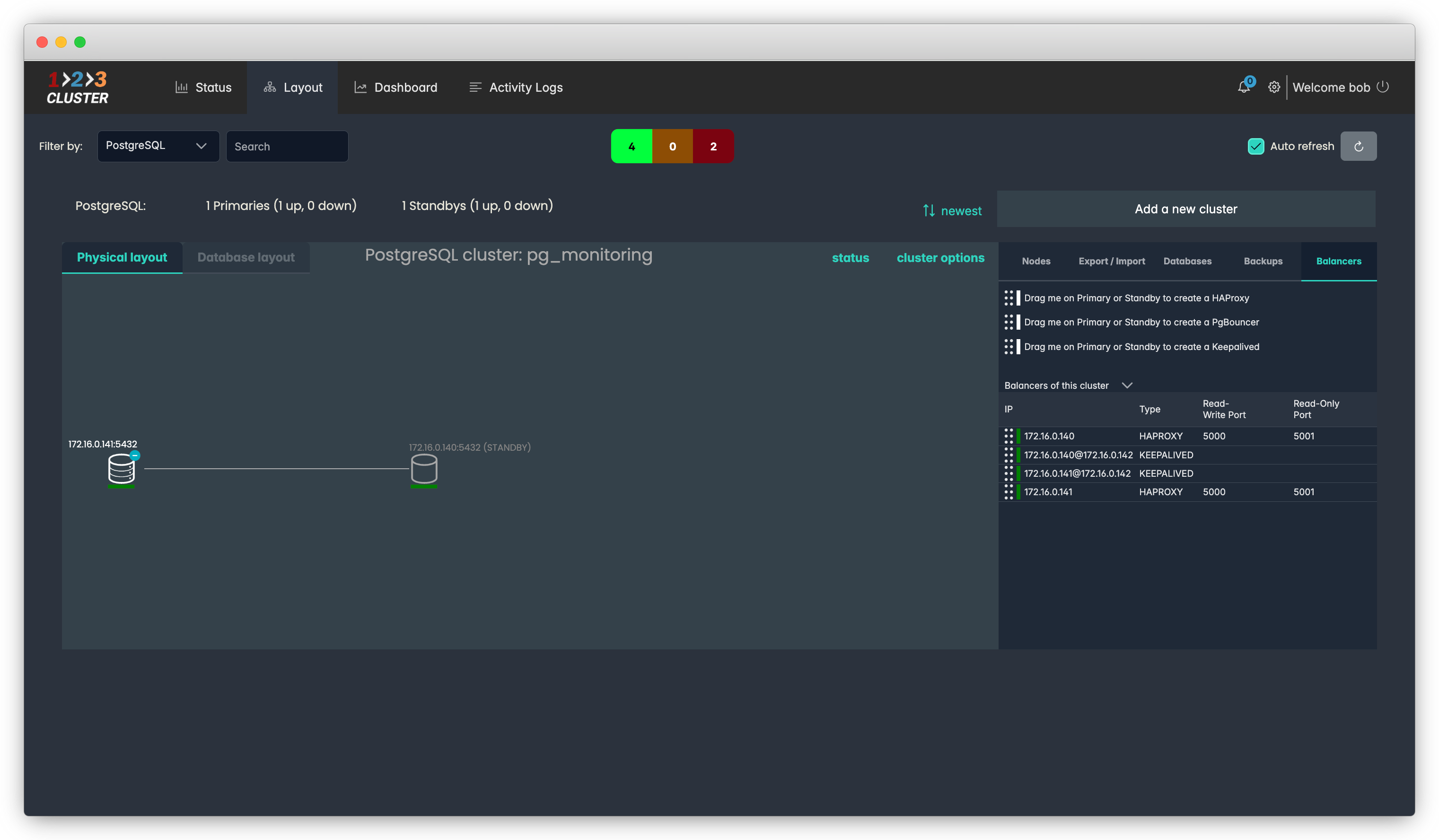Click the manual refresh icon button
The height and width of the screenshot is (840, 1439).
click(1358, 146)
